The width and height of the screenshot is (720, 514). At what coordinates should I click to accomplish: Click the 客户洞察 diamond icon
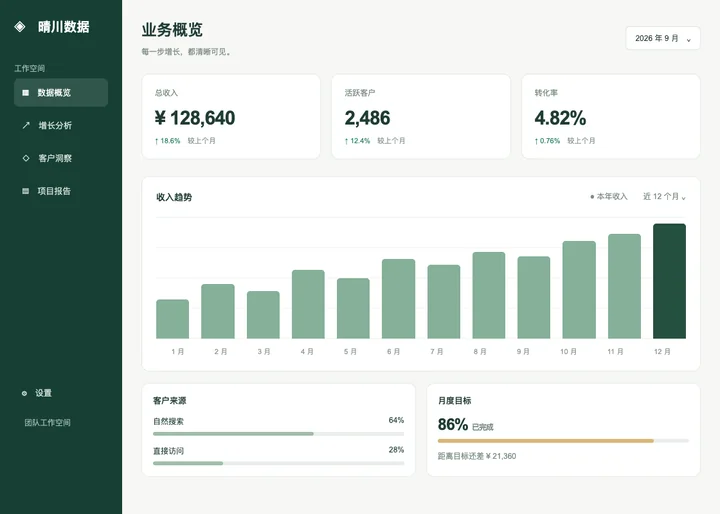[x=26, y=158]
